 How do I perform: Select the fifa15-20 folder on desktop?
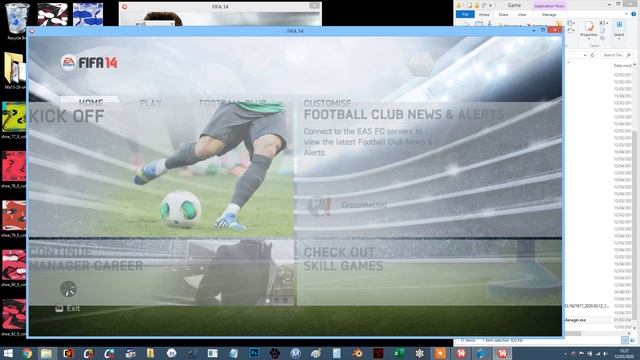coord(15,71)
